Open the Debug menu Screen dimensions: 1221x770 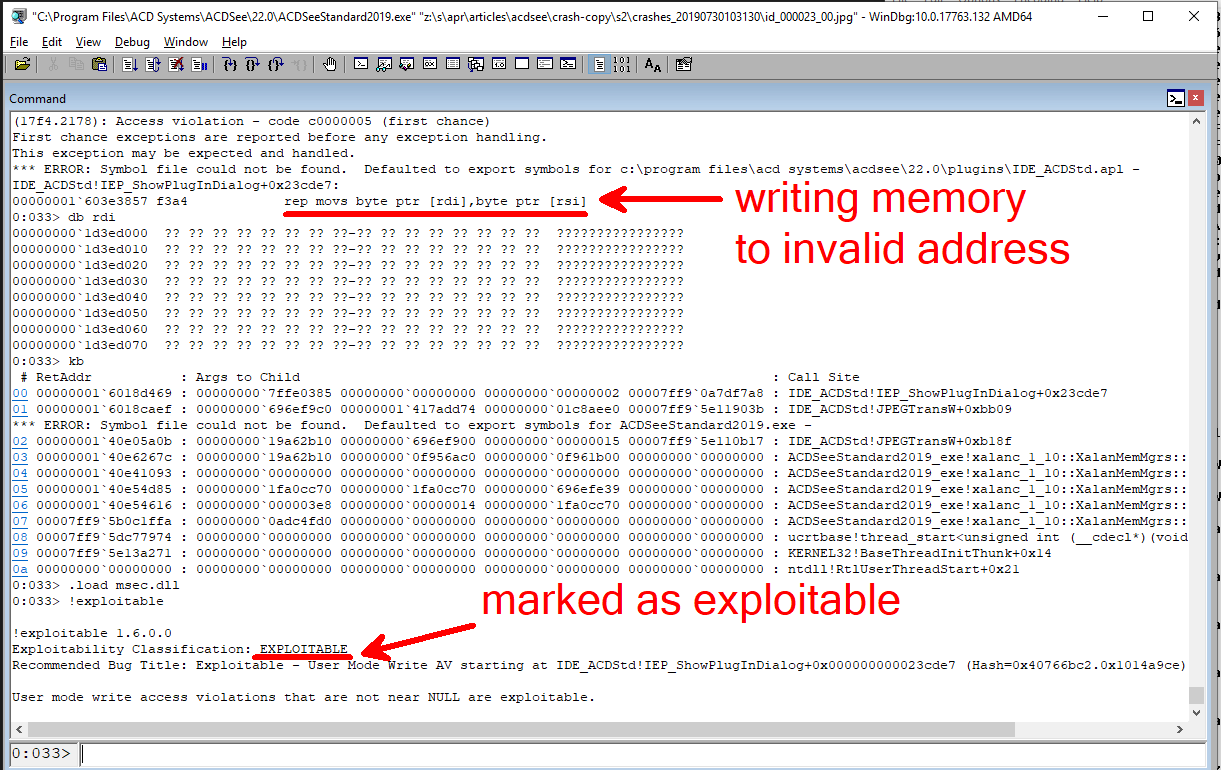point(132,42)
